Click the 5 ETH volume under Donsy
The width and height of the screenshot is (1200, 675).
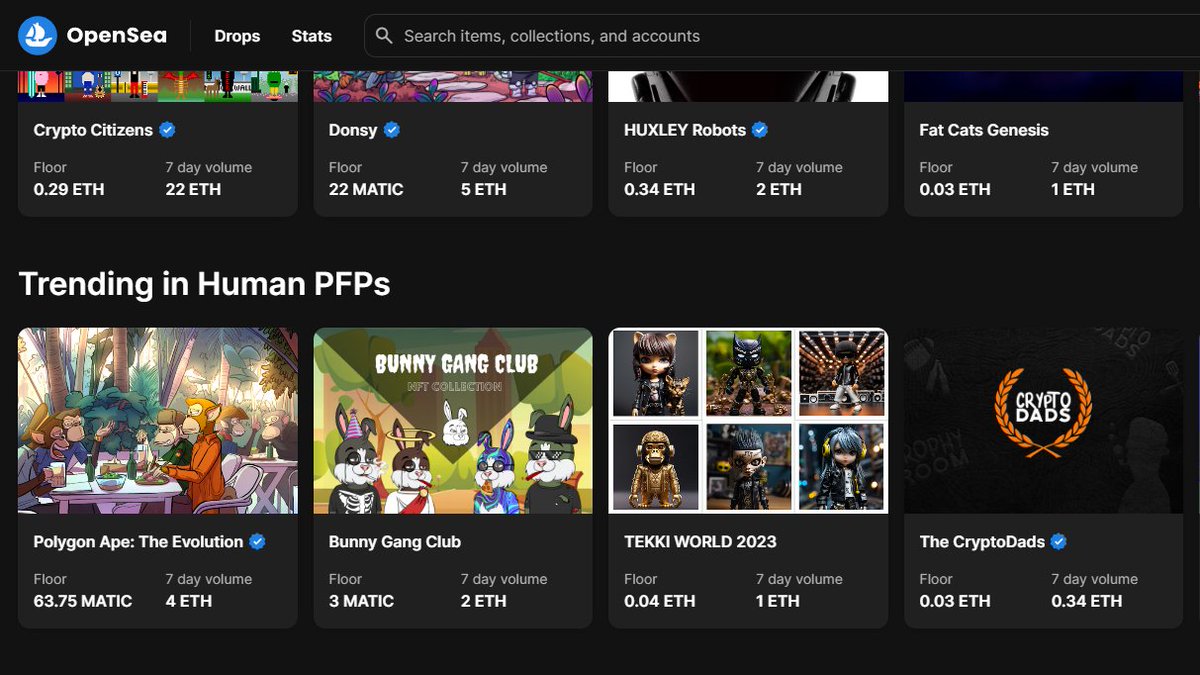[484, 189]
